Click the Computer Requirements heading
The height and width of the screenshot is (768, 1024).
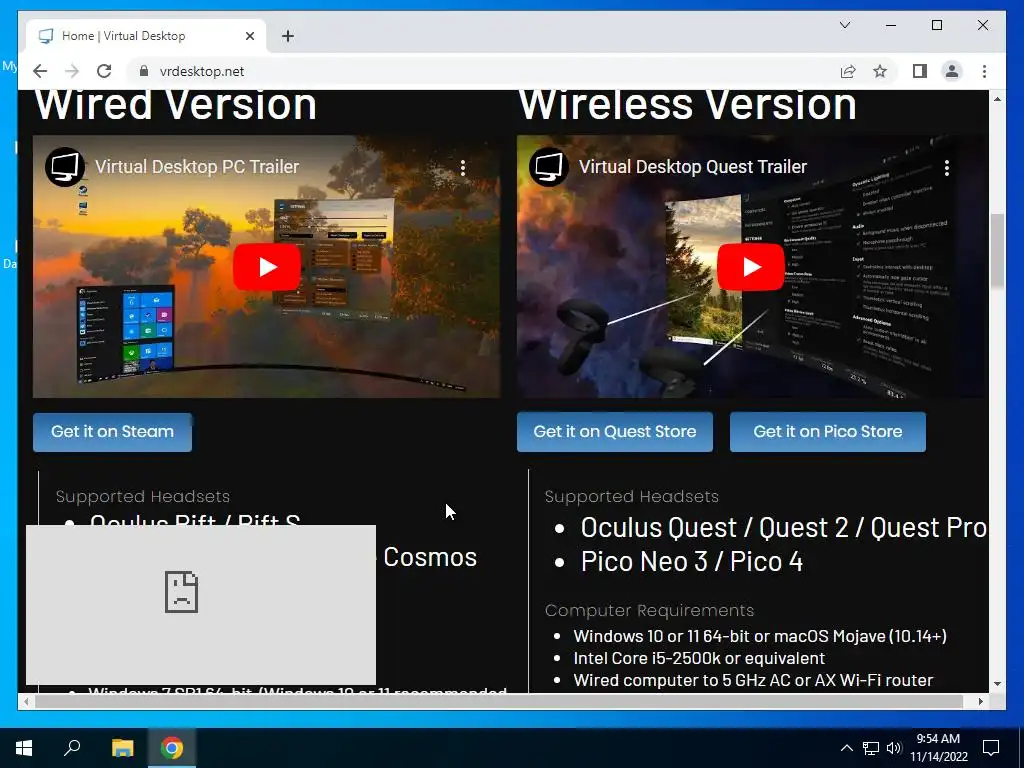[x=649, y=610]
